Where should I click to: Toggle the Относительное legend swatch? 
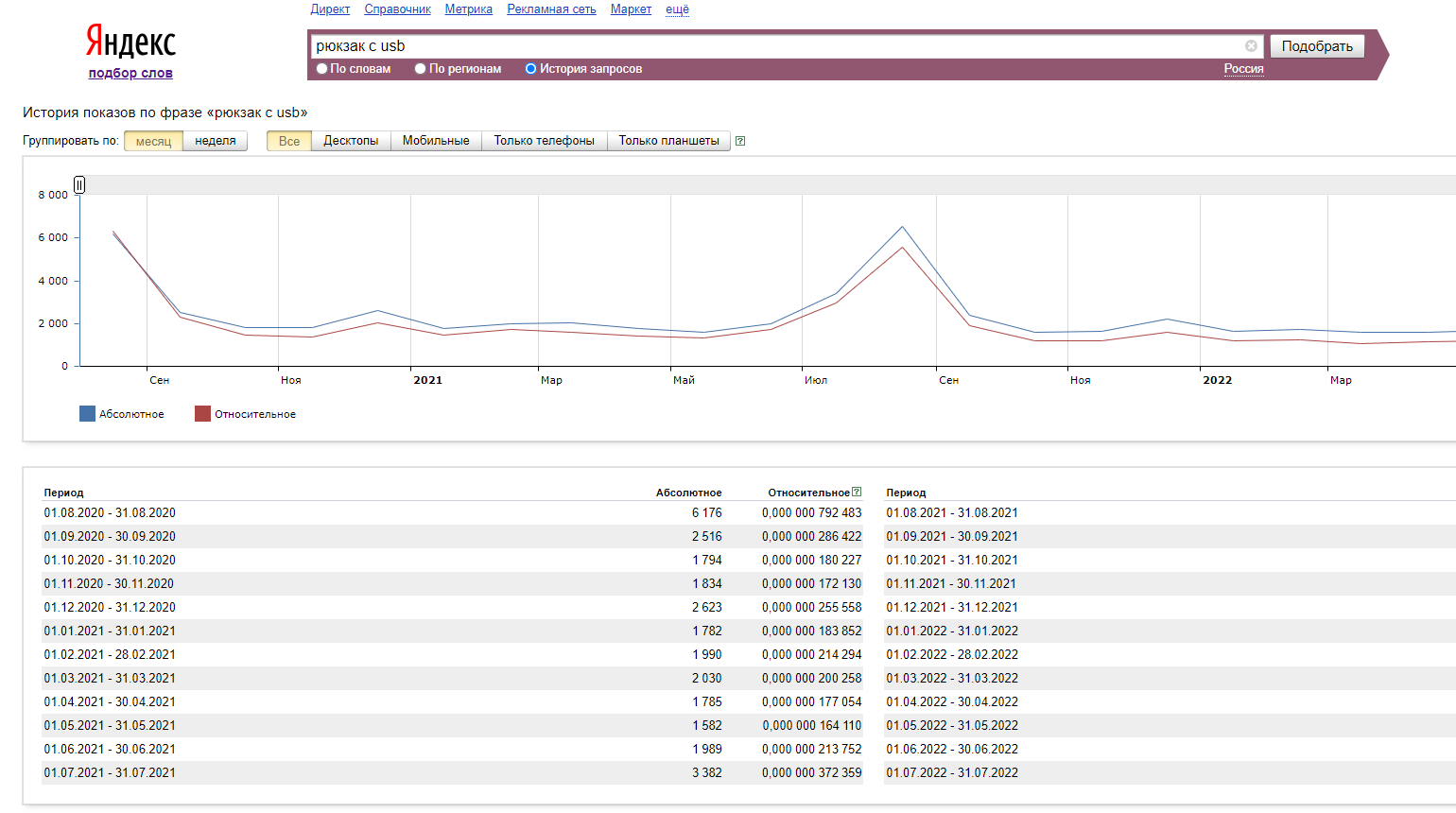[x=202, y=414]
